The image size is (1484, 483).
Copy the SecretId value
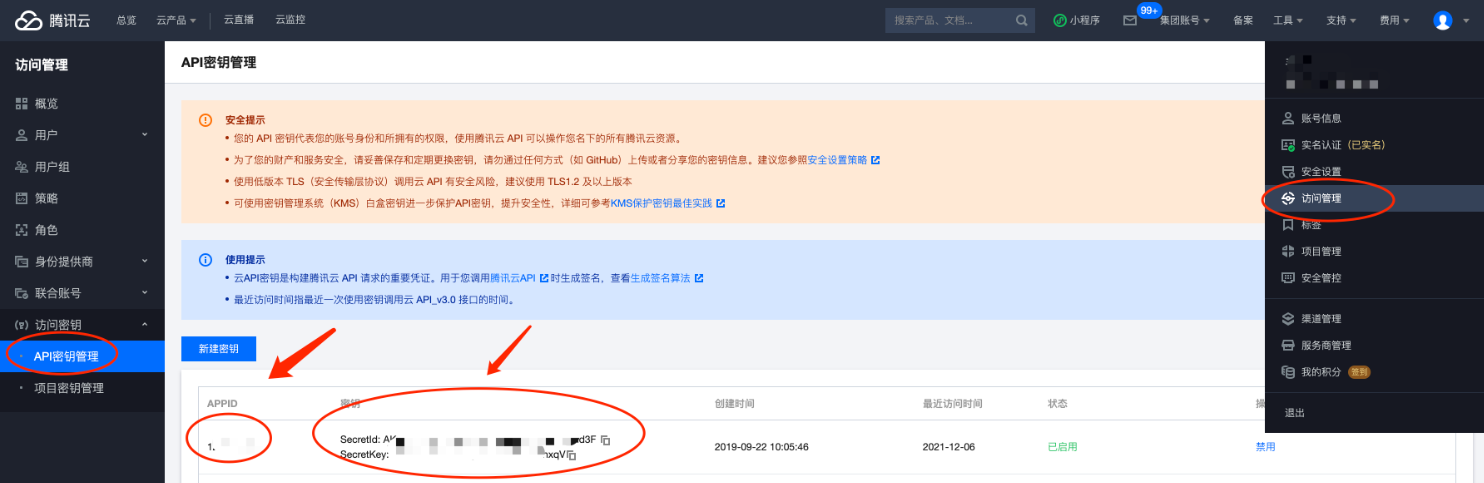coord(606,440)
